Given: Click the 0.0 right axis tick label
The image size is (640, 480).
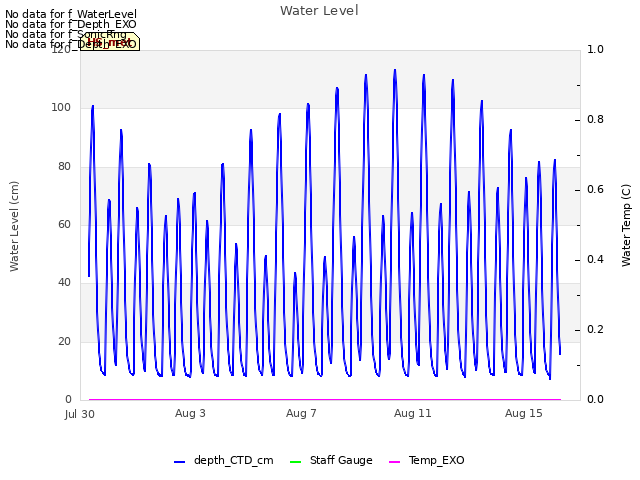Looking at the screenshot, I should [x=595, y=399].
